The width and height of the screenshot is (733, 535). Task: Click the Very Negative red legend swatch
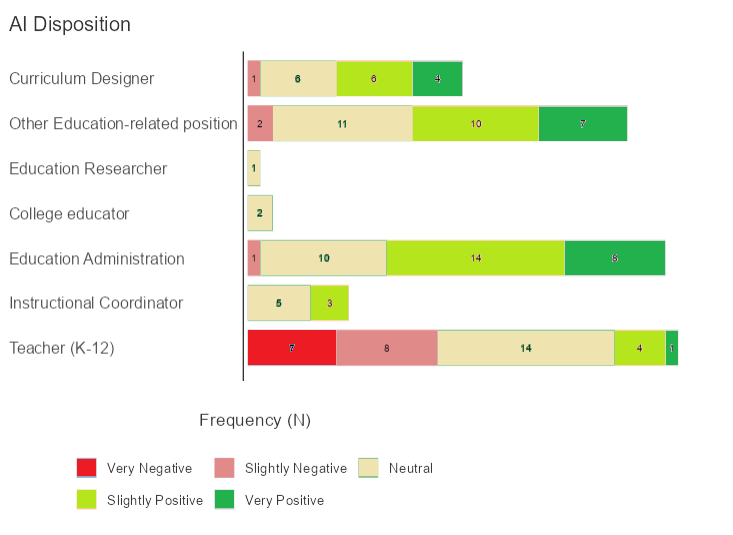click(87, 468)
